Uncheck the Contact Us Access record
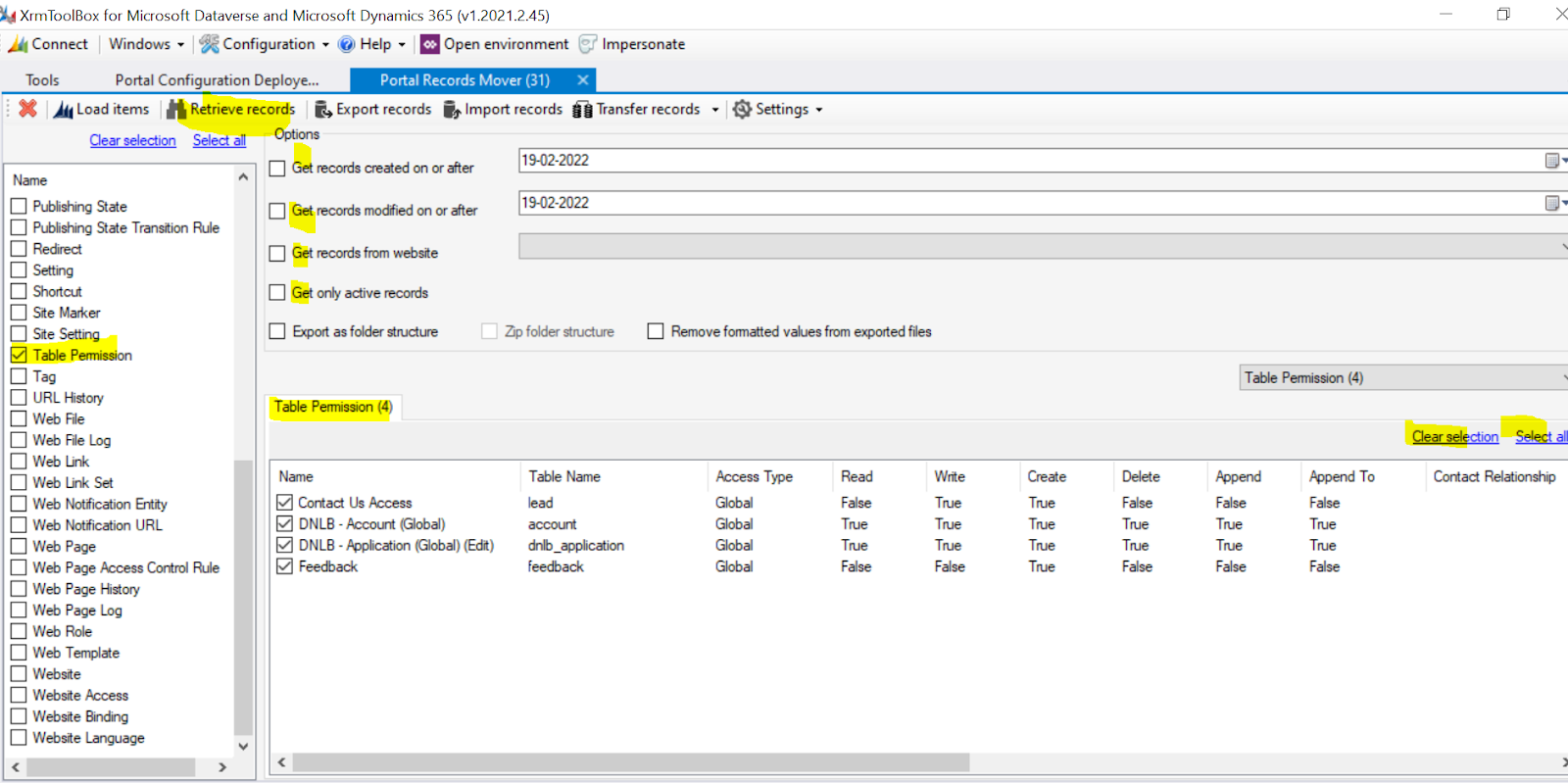Screen dimensions: 1568x783 tap(285, 502)
